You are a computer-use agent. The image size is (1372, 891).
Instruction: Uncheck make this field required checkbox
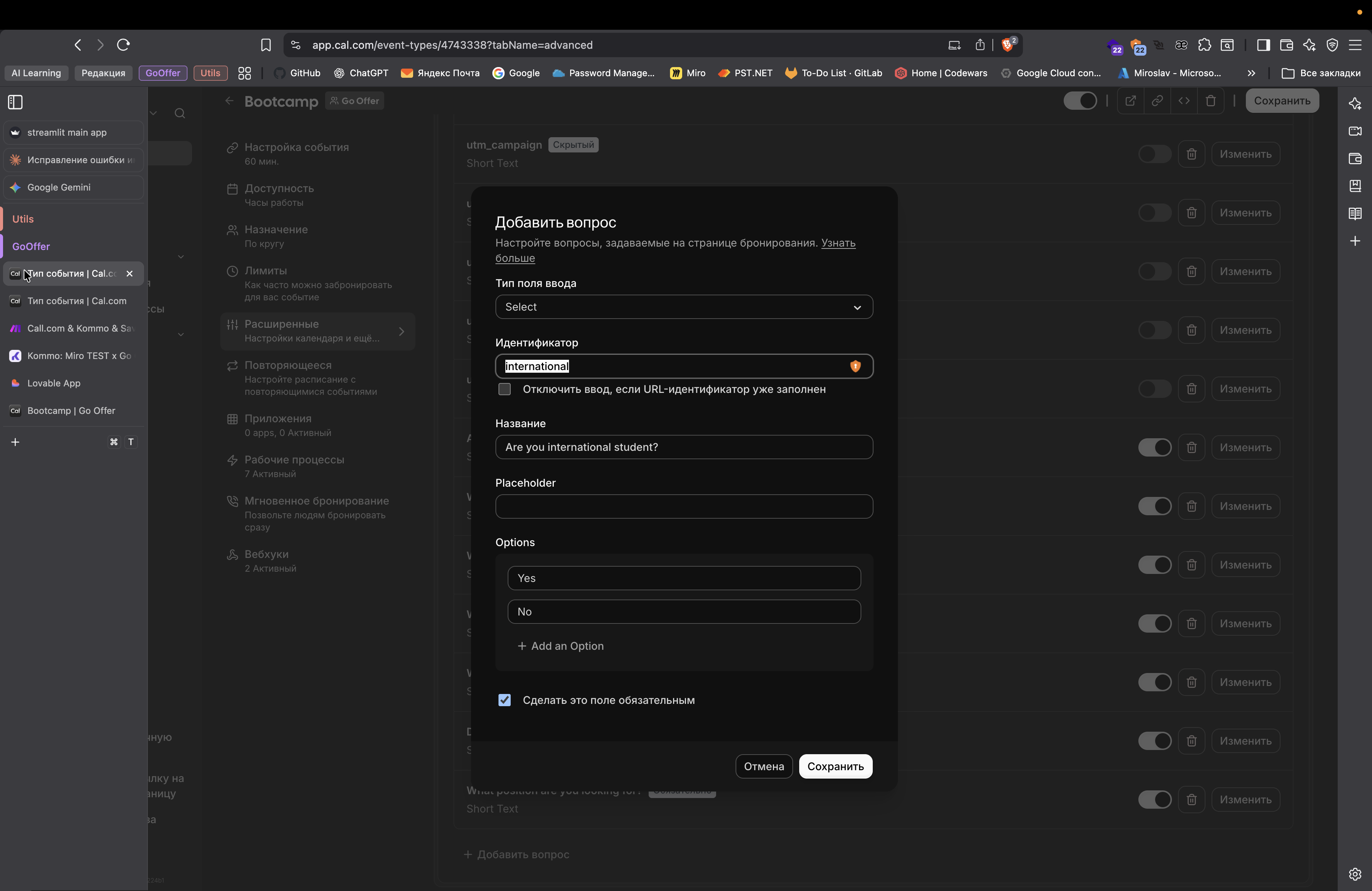click(505, 700)
